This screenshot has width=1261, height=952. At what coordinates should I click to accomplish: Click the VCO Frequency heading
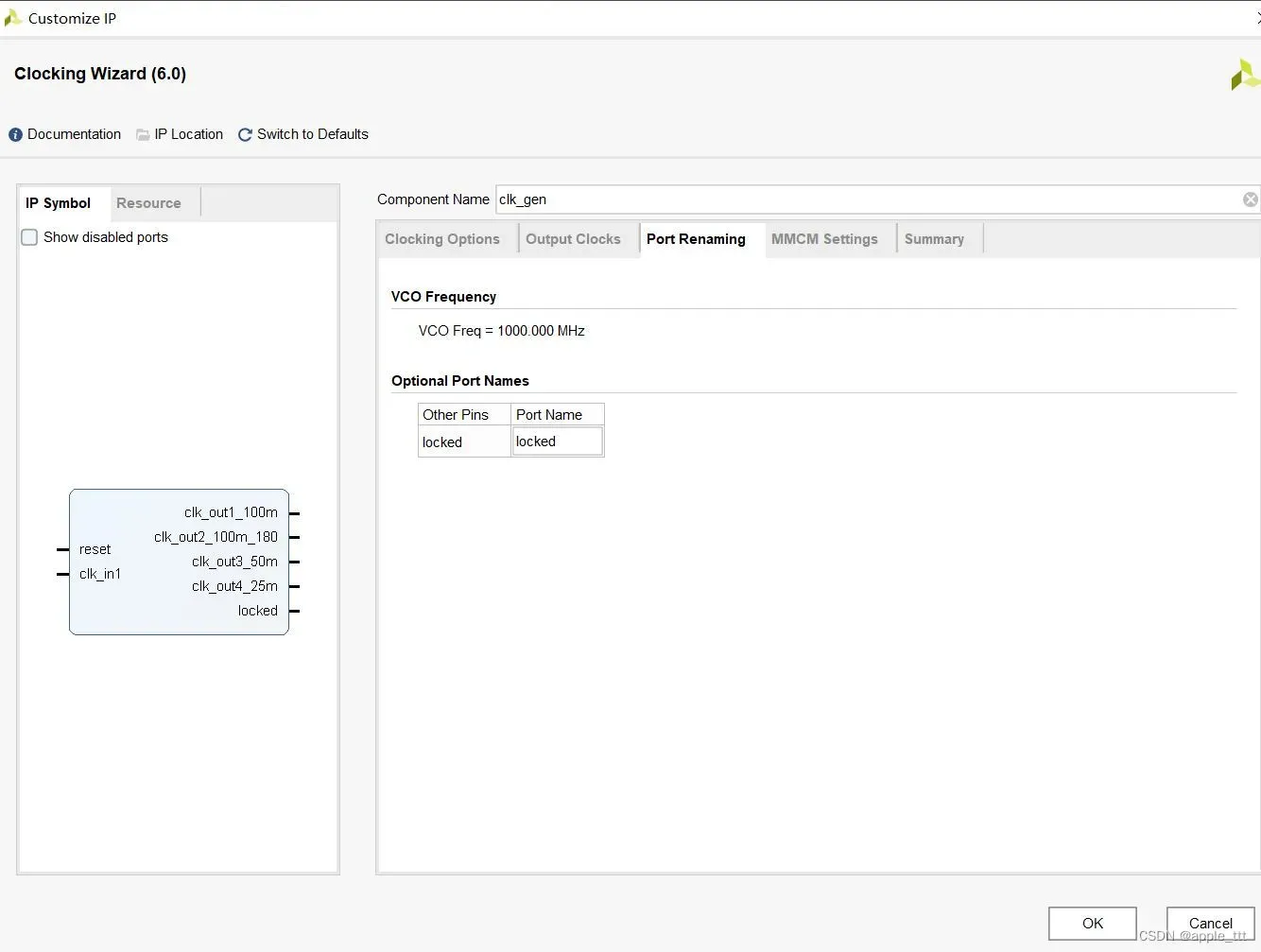443,297
